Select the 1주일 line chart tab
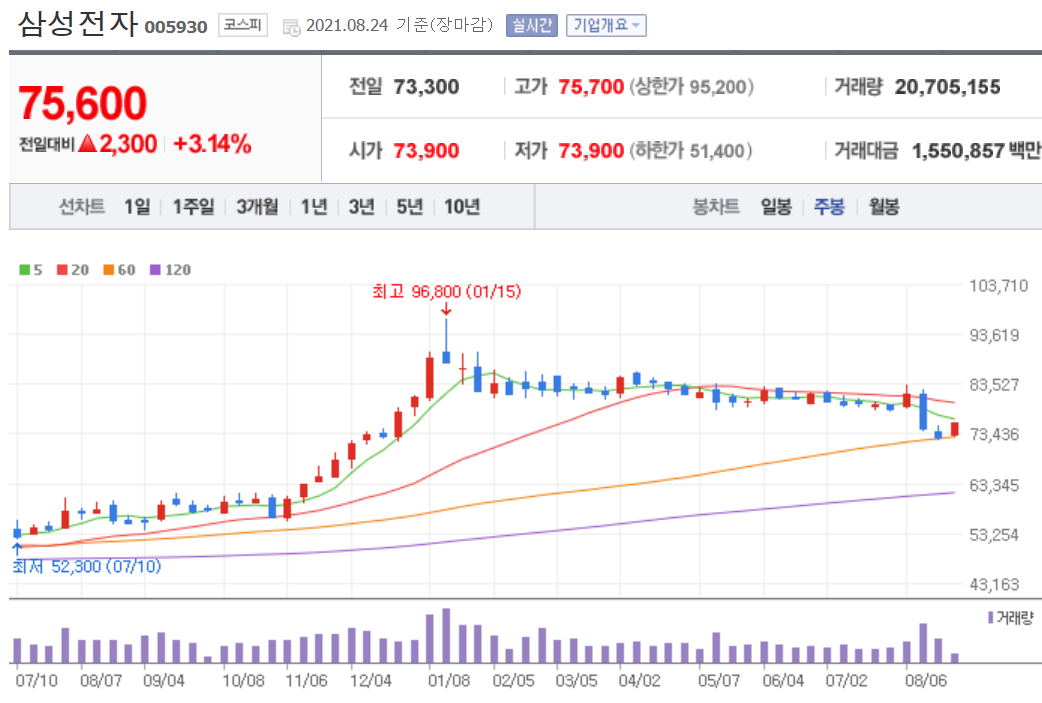 point(193,207)
